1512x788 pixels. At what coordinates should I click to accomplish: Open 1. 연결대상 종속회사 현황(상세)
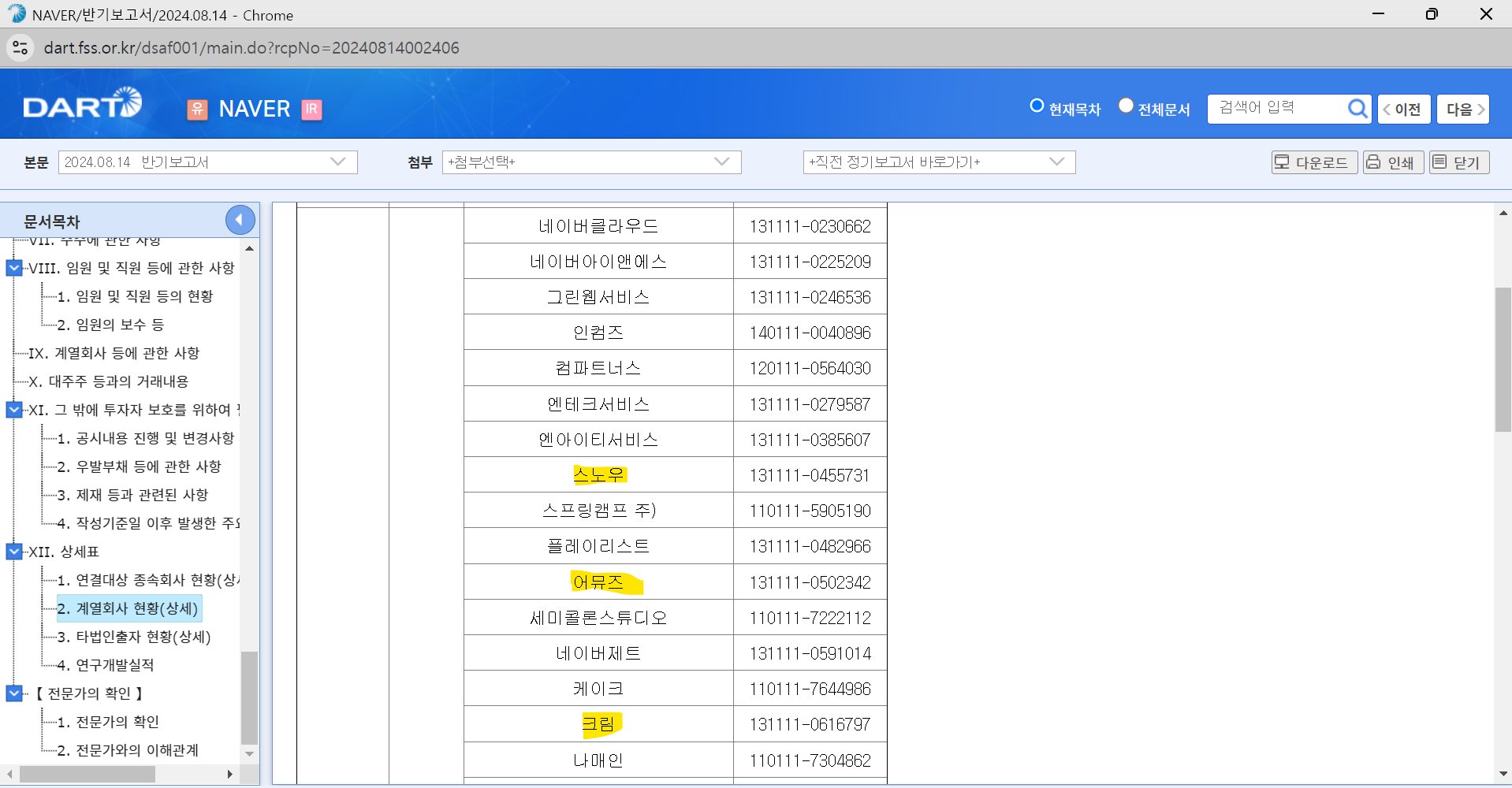click(x=148, y=580)
